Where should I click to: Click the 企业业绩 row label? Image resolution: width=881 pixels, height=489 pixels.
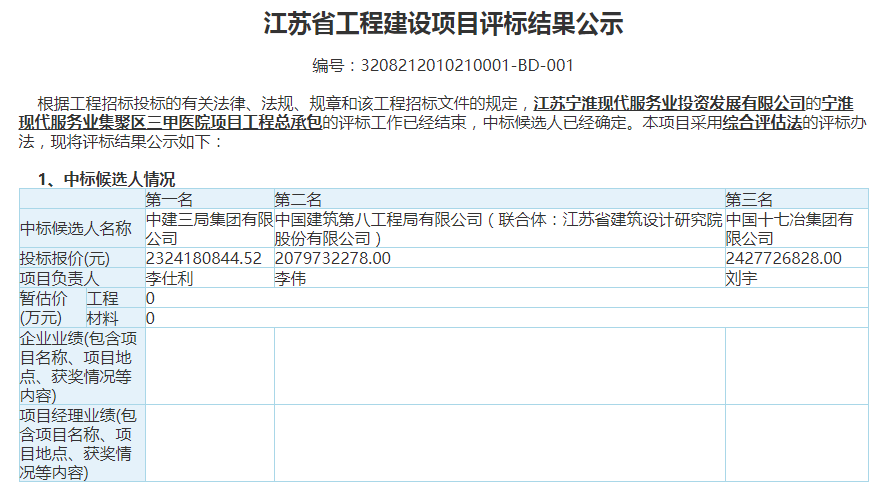point(82,366)
